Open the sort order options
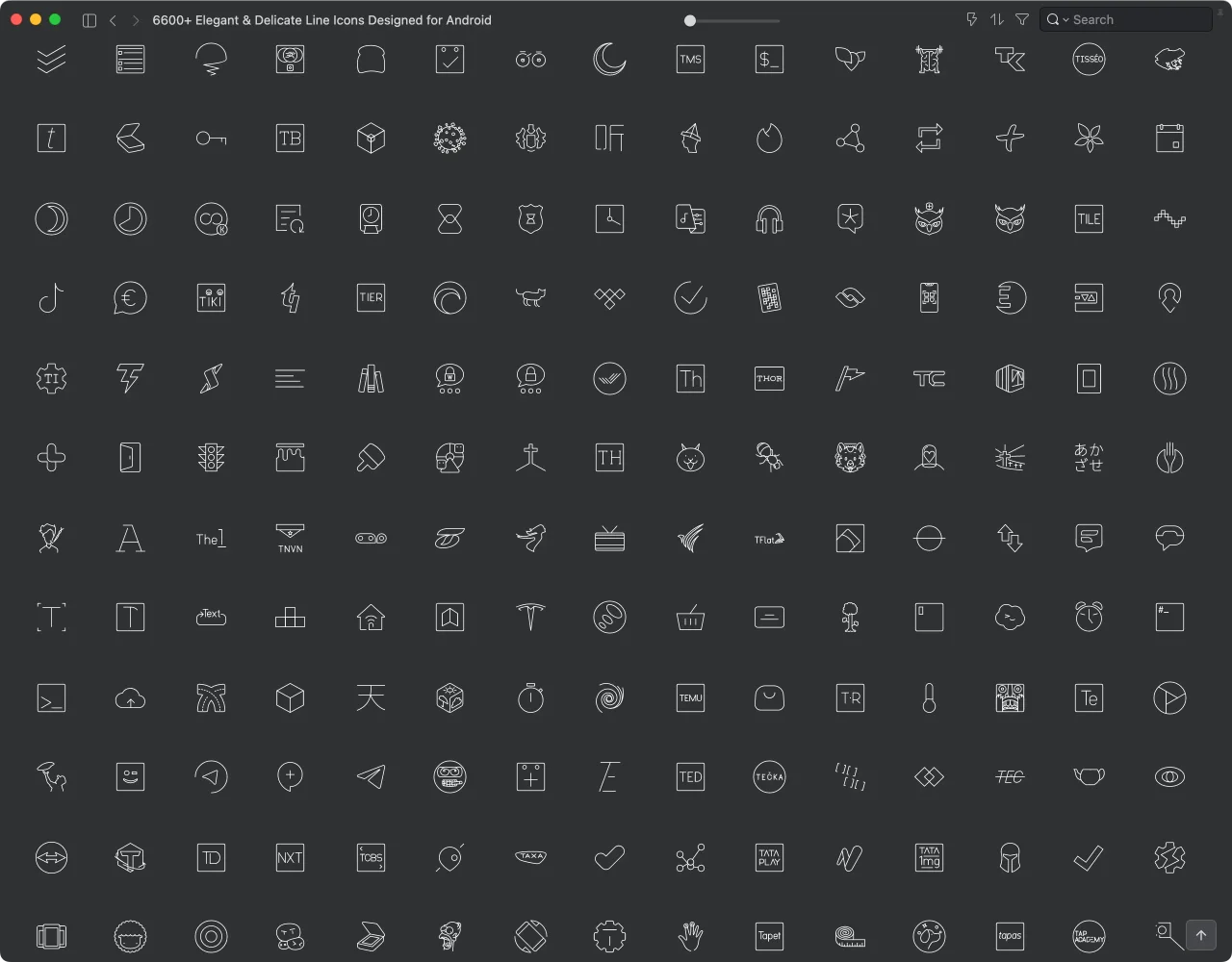1232x962 pixels. point(997,19)
